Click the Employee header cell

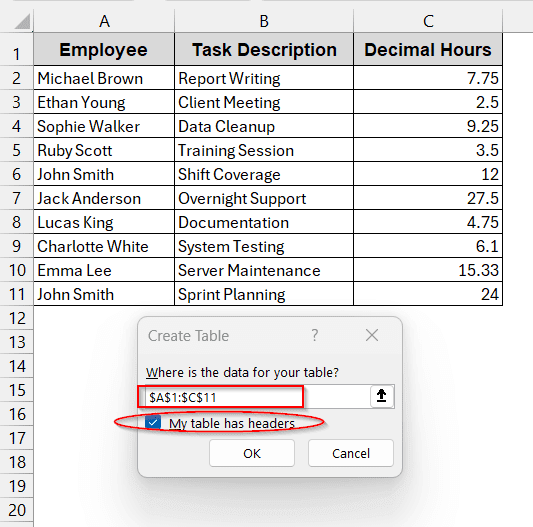tap(104, 50)
